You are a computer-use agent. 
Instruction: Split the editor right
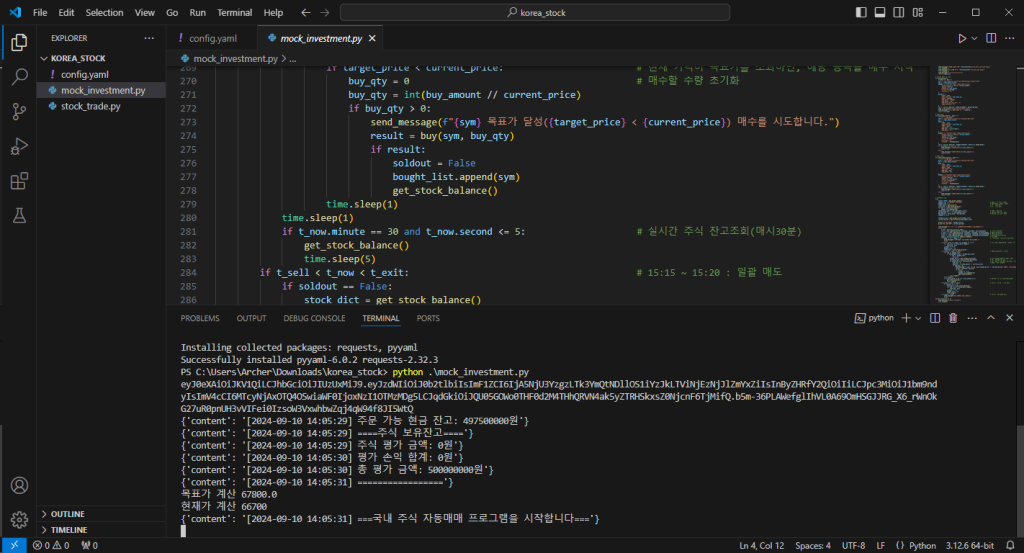[991, 39]
